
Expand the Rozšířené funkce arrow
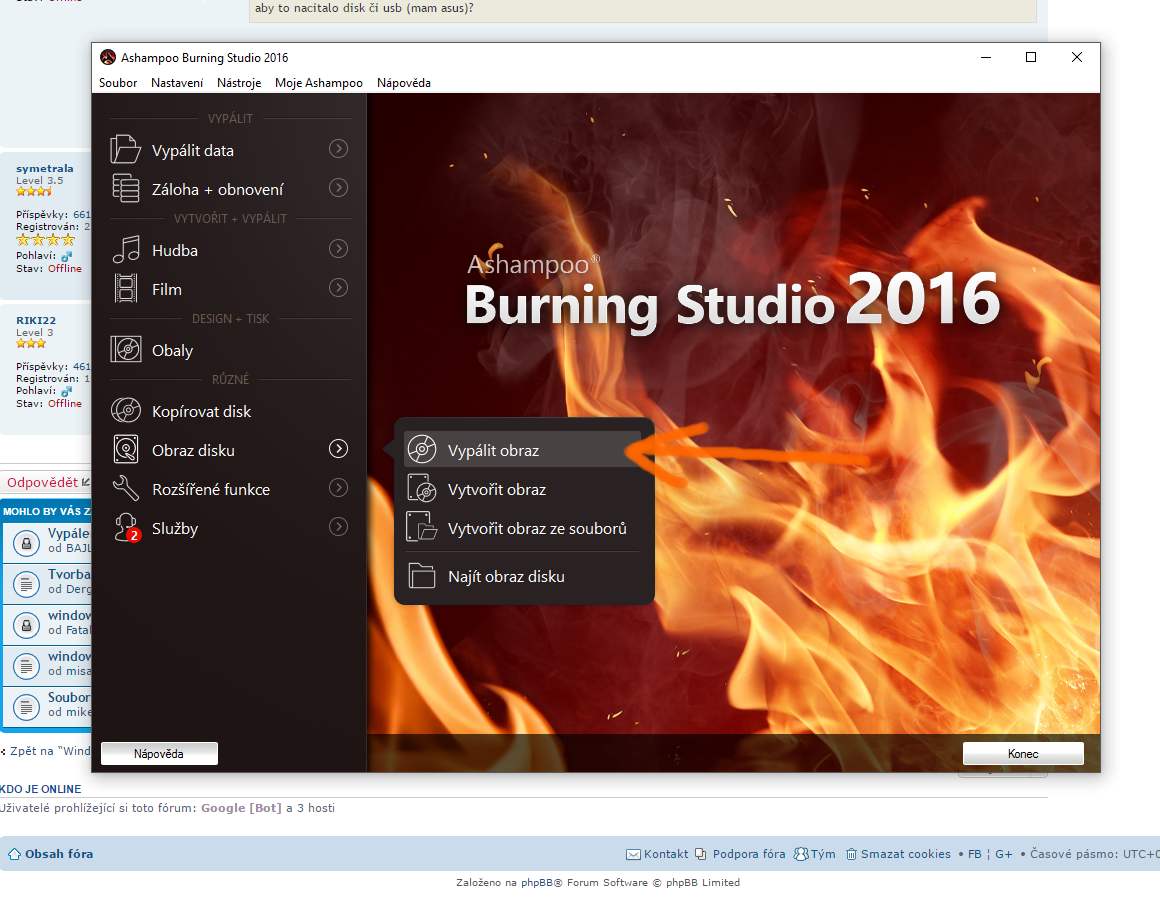[x=338, y=488]
